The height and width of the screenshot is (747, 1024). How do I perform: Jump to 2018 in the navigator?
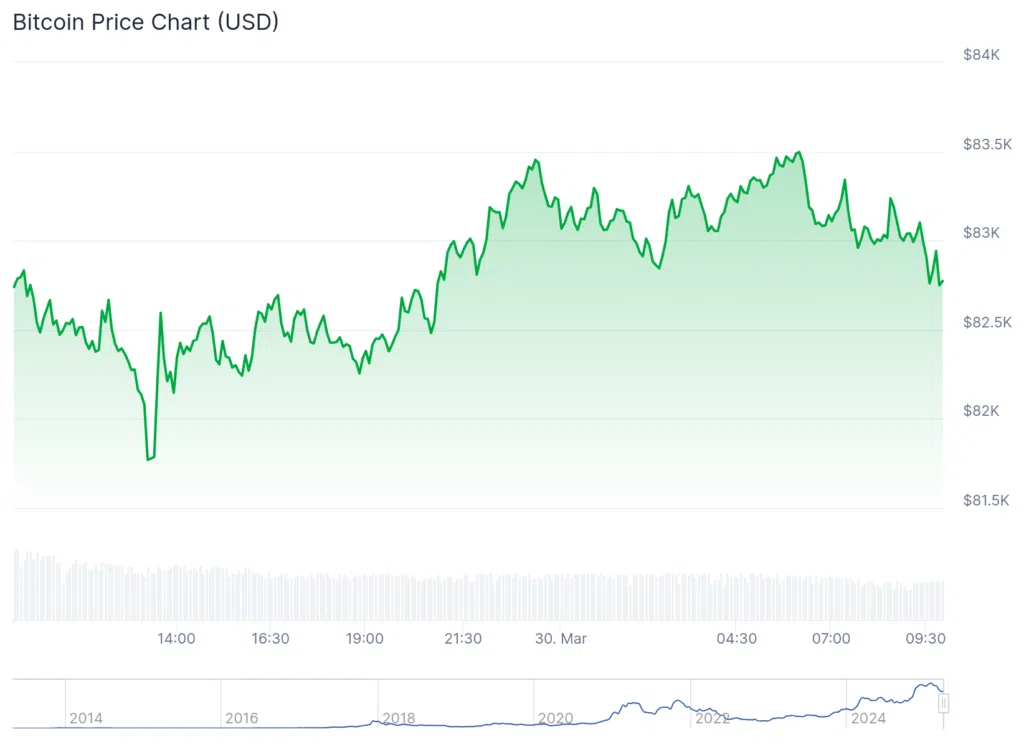tap(398, 718)
